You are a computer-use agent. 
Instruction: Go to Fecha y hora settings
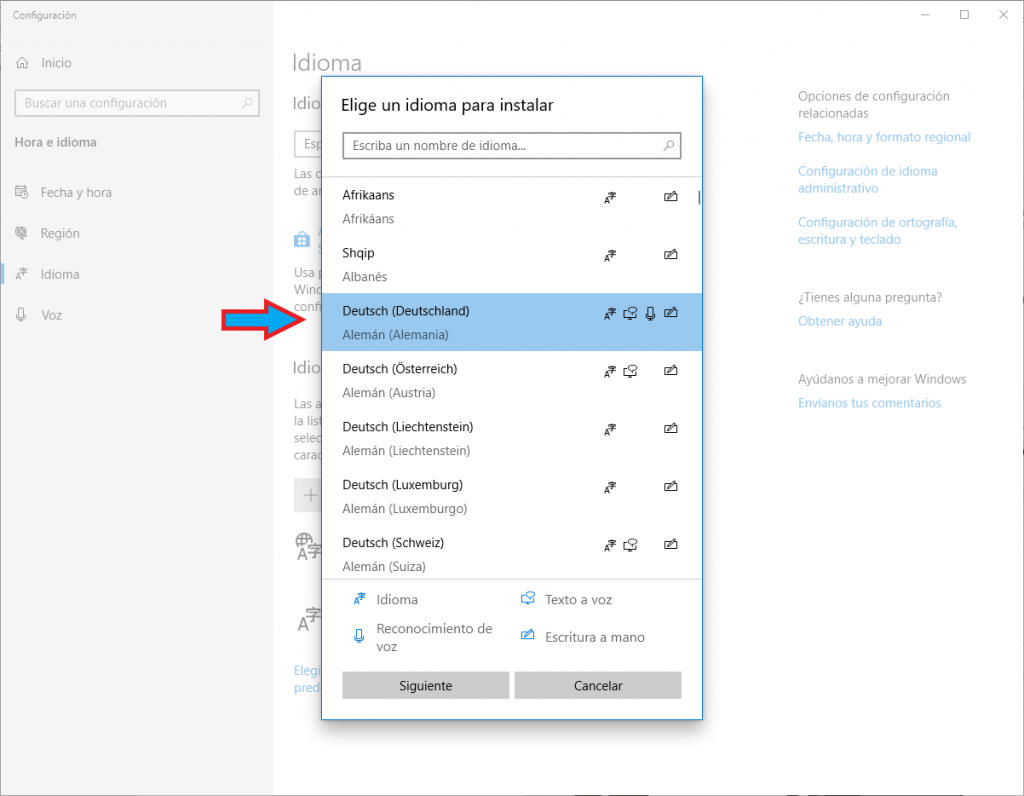point(76,192)
